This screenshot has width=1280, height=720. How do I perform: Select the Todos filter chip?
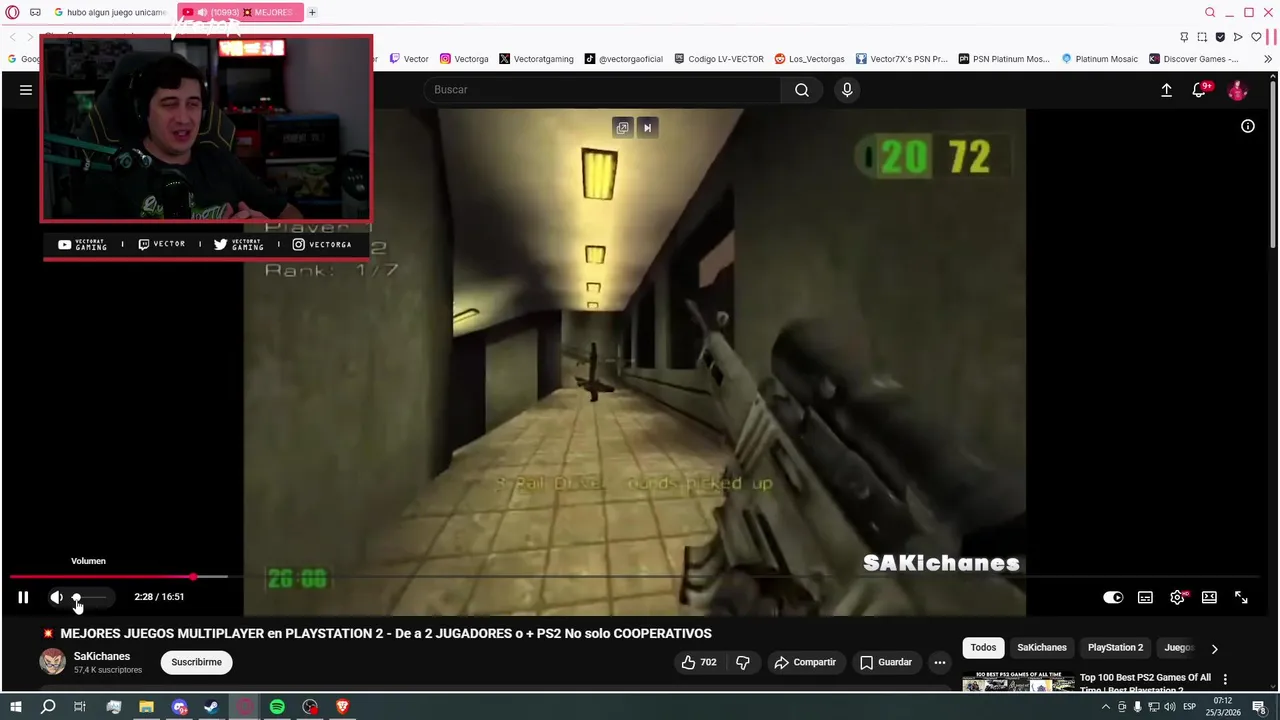pos(983,648)
